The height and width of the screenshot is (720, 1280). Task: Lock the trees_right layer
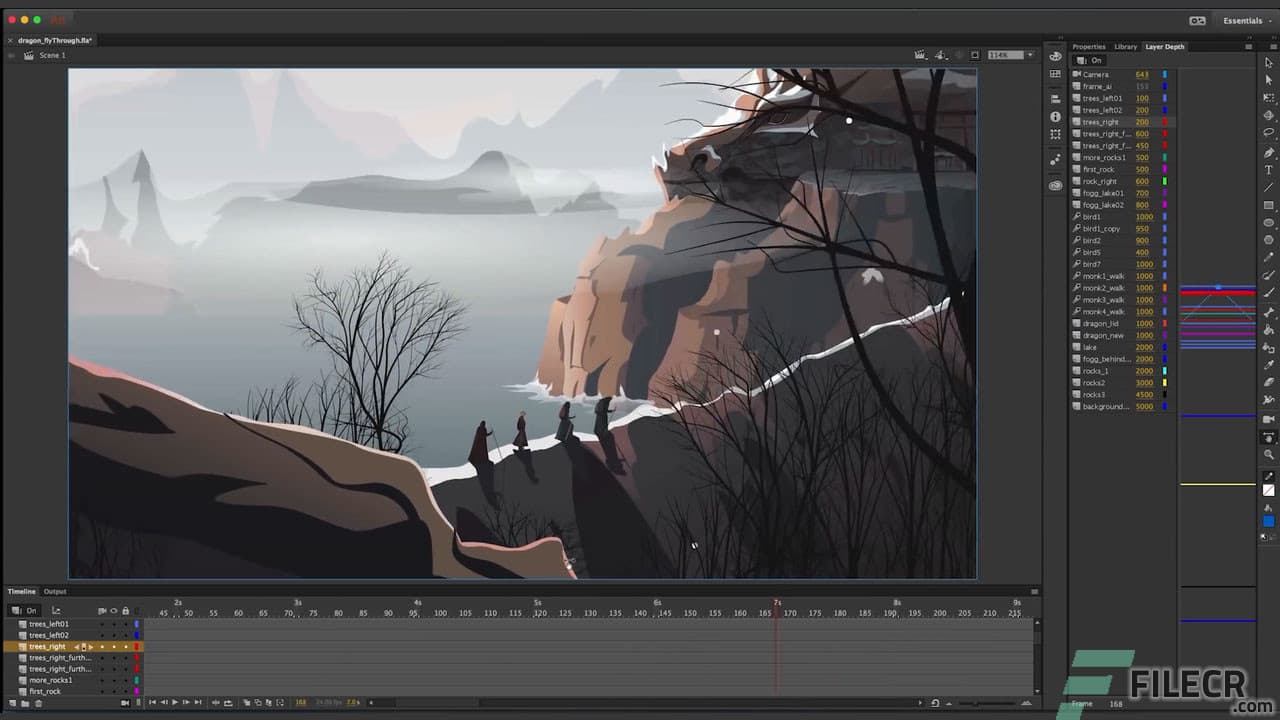coord(126,646)
